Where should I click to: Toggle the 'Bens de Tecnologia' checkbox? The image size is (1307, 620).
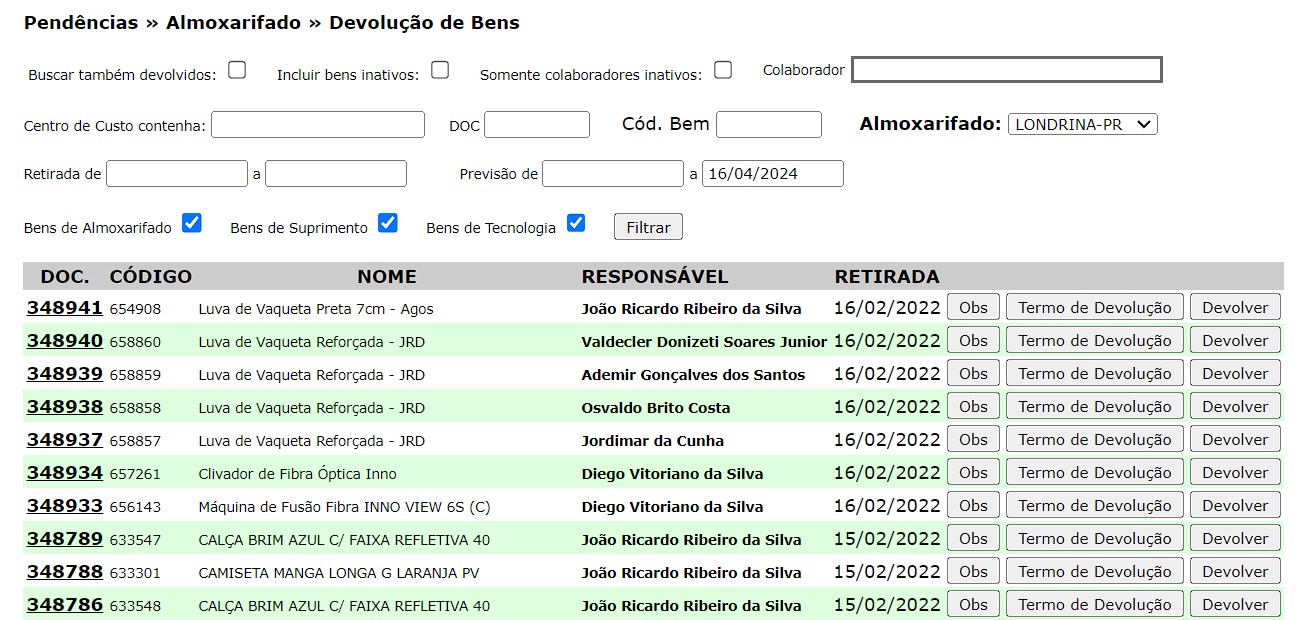(x=576, y=223)
